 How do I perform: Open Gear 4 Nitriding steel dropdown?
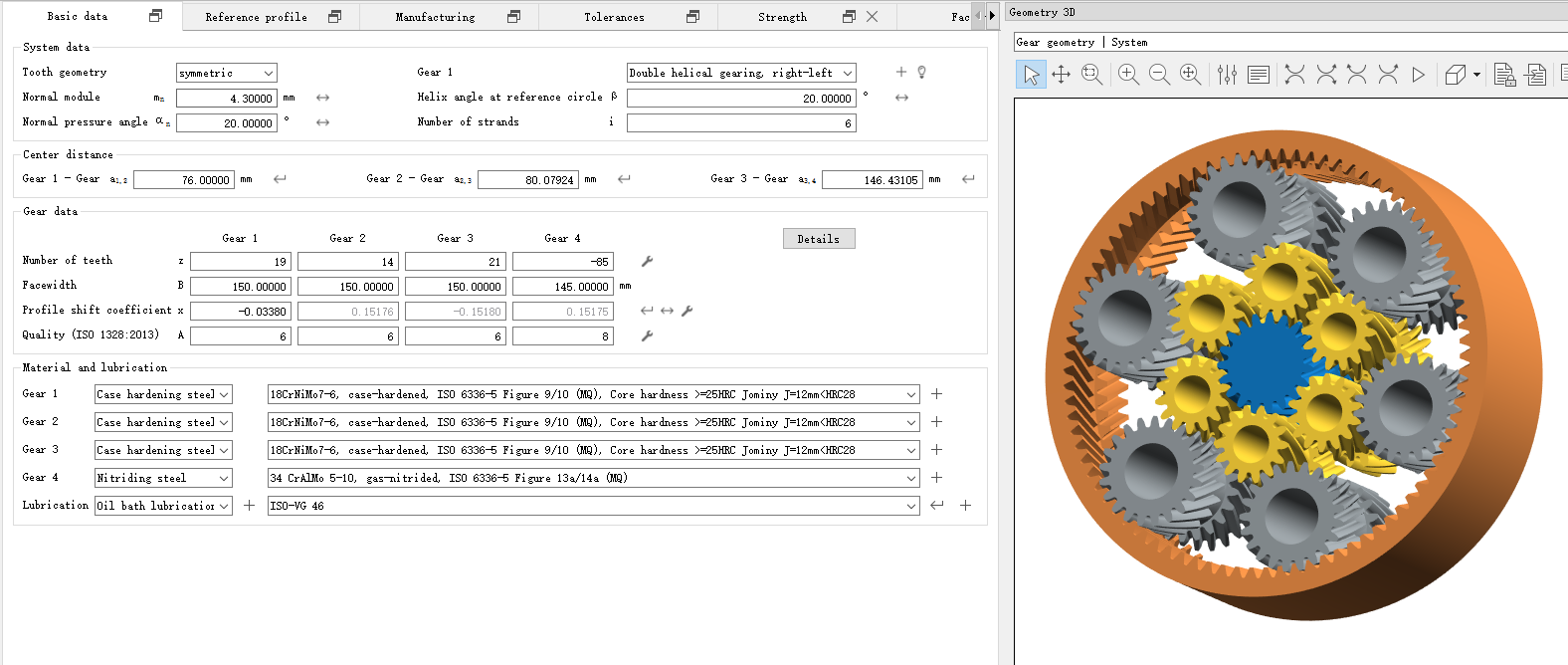point(163,478)
